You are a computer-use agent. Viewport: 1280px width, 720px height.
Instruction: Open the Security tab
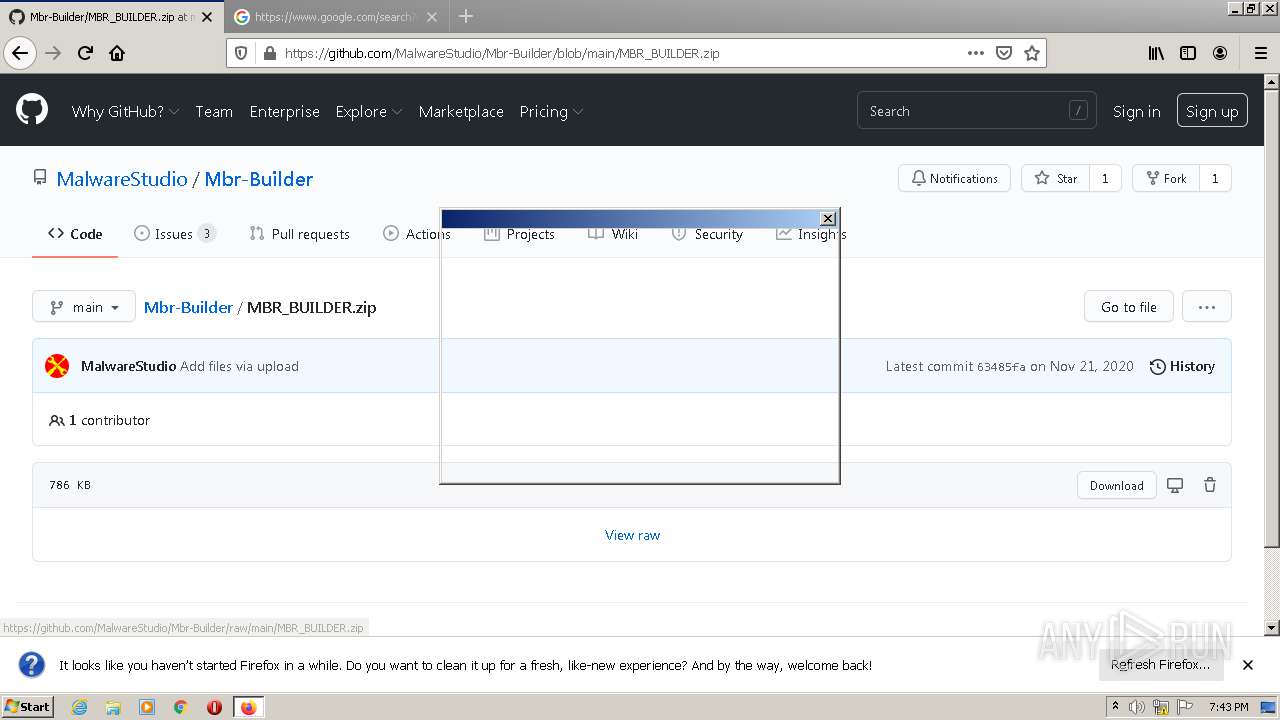point(707,234)
